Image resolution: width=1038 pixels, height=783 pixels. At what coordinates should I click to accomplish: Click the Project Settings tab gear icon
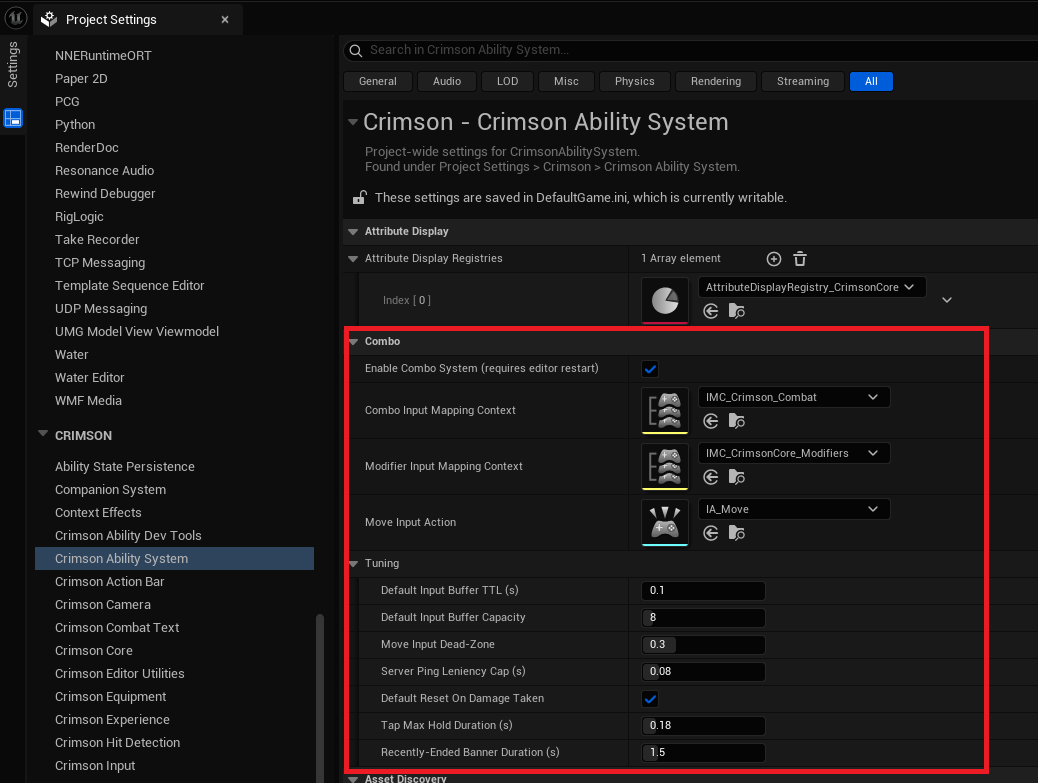[x=49, y=19]
